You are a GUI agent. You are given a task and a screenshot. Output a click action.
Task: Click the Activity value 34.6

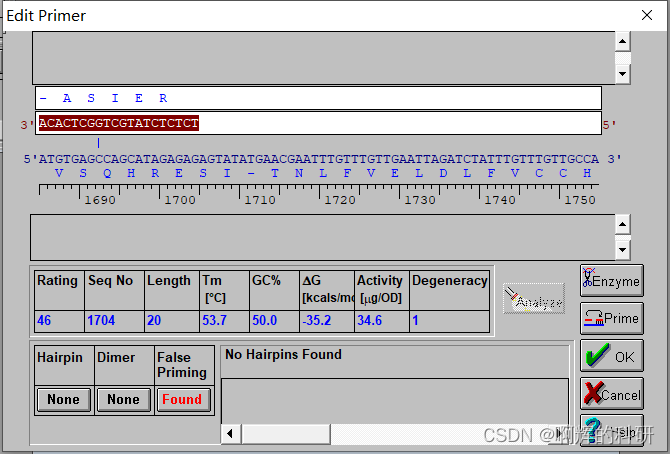tap(370, 321)
